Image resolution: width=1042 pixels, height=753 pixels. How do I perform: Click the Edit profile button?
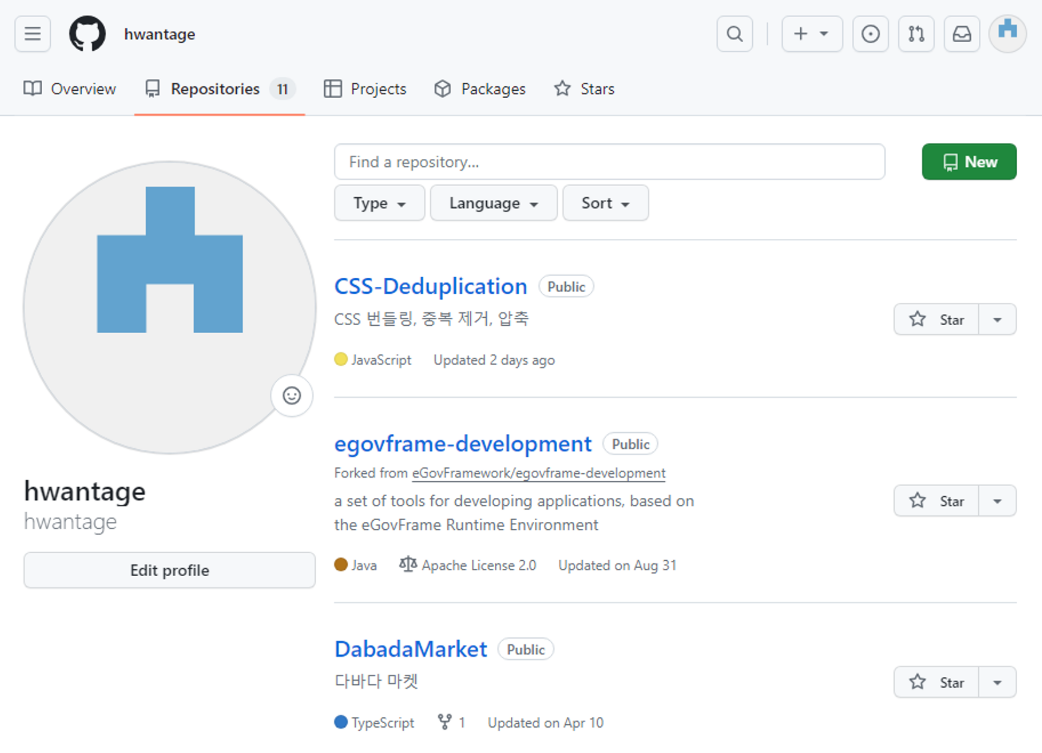coord(170,570)
